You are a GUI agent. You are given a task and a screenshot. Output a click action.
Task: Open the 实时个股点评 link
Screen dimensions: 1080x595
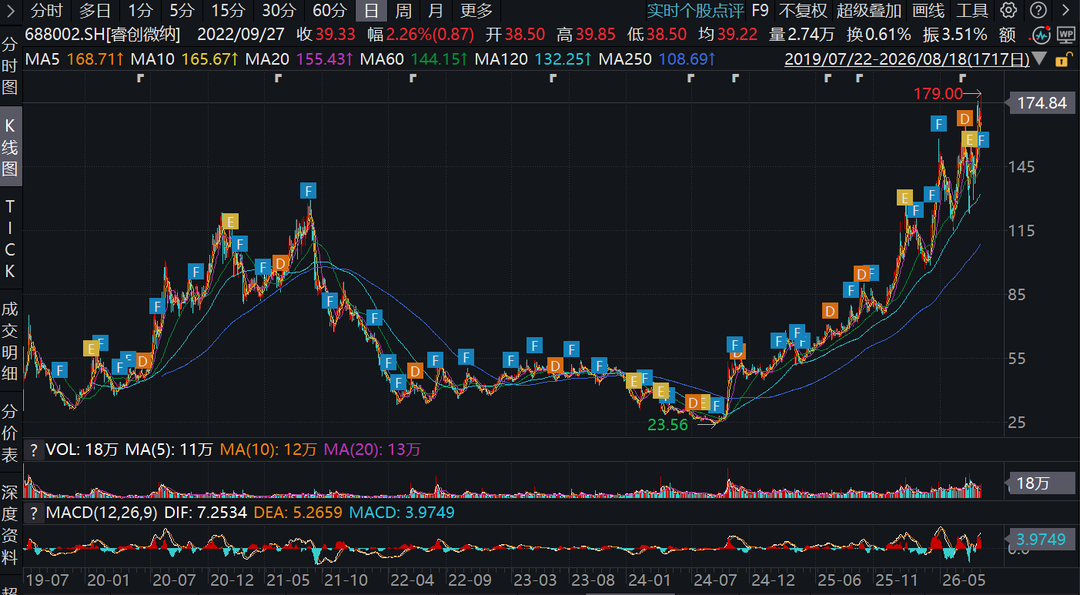coord(696,10)
